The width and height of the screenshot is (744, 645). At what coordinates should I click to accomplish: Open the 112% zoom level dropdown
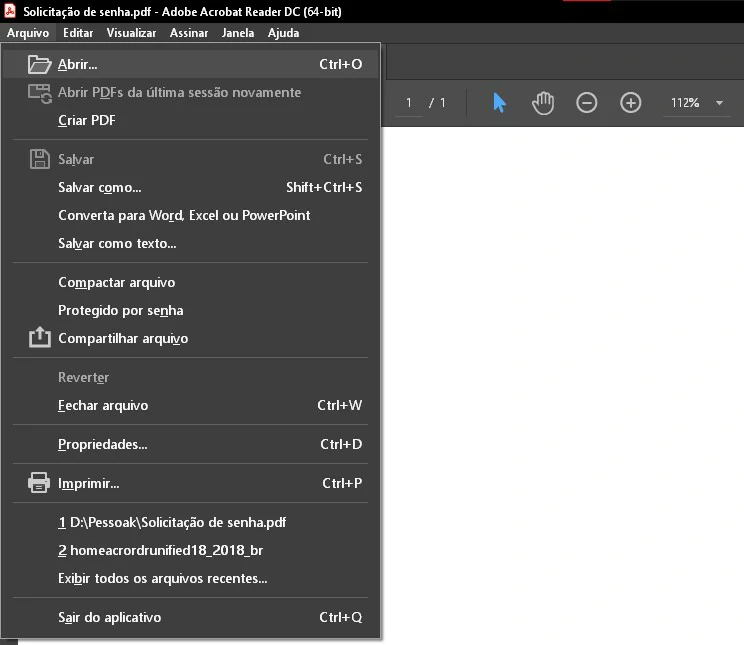(x=719, y=103)
